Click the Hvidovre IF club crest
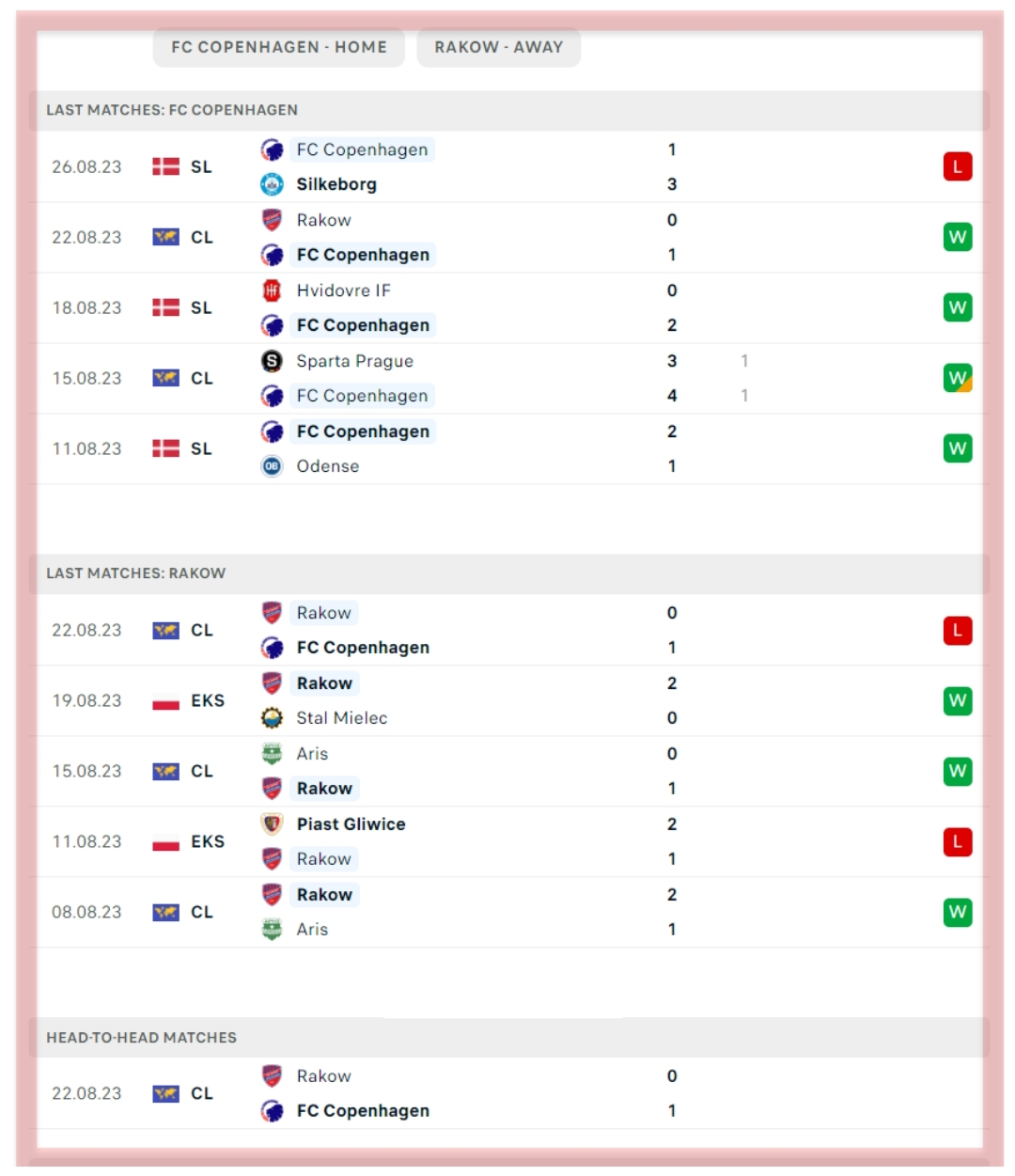1015x1176 pixels. pos(272,290)
